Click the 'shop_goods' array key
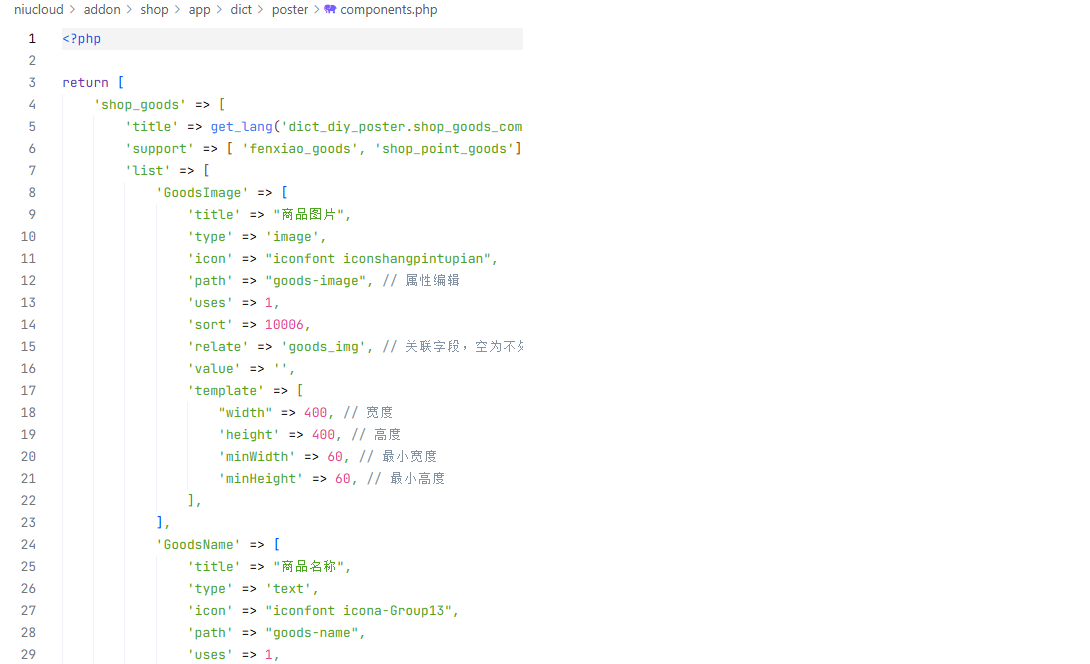1090x664 pixels. coord(140,105)
